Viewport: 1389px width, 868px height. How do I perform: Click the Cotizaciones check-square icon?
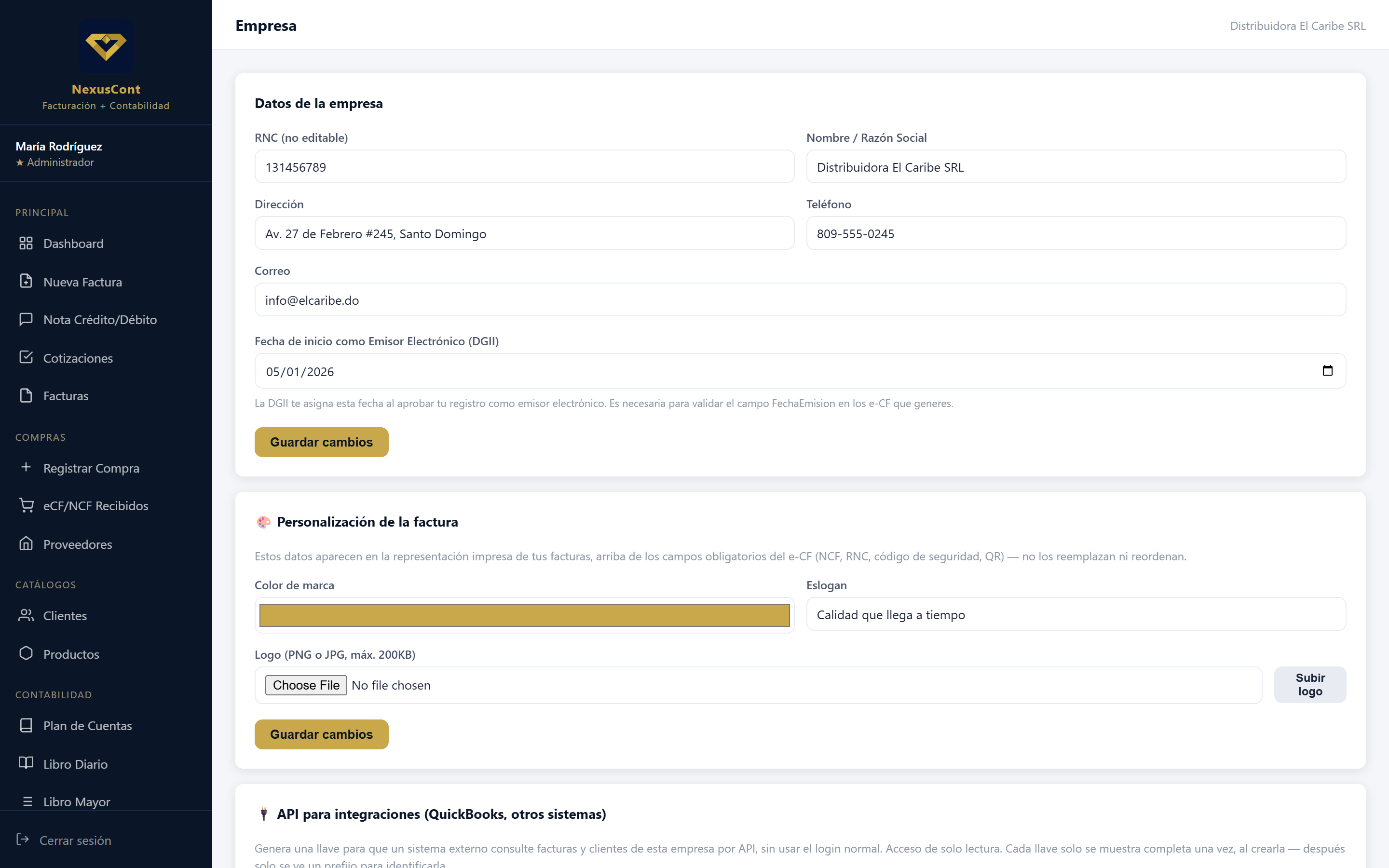26,357
